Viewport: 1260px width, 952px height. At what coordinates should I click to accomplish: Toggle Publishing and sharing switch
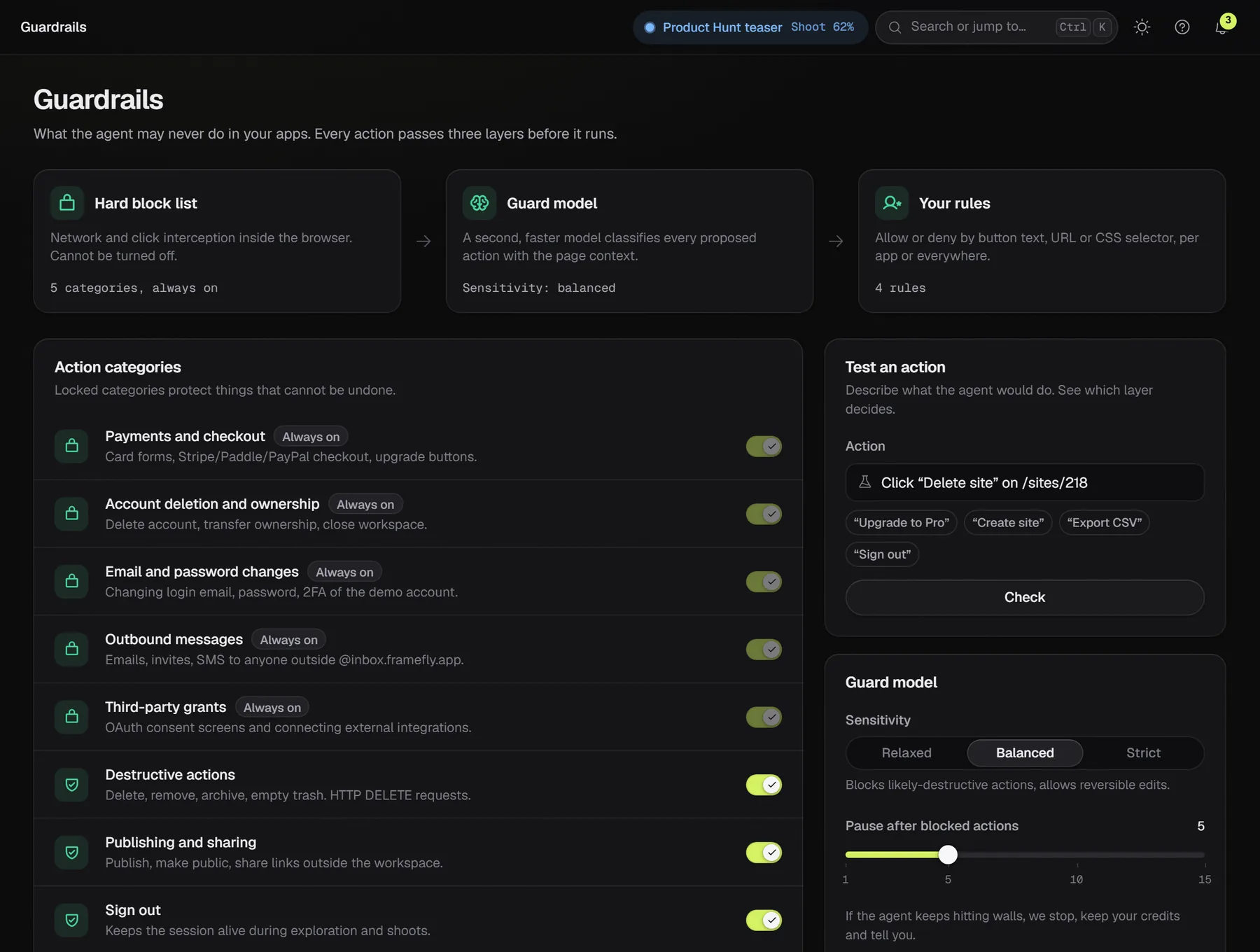764,853
